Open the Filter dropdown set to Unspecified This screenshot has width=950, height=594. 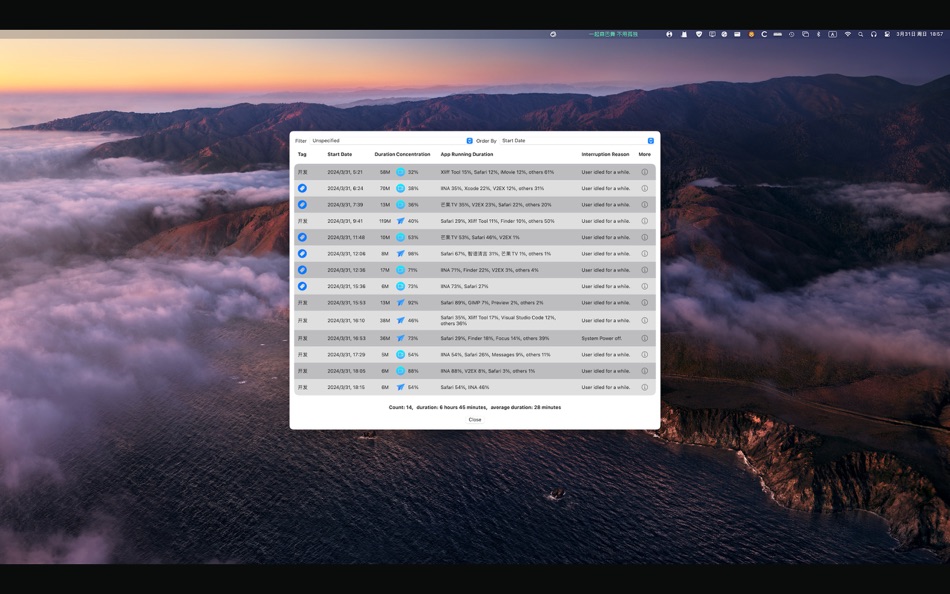tap(392, 141)
